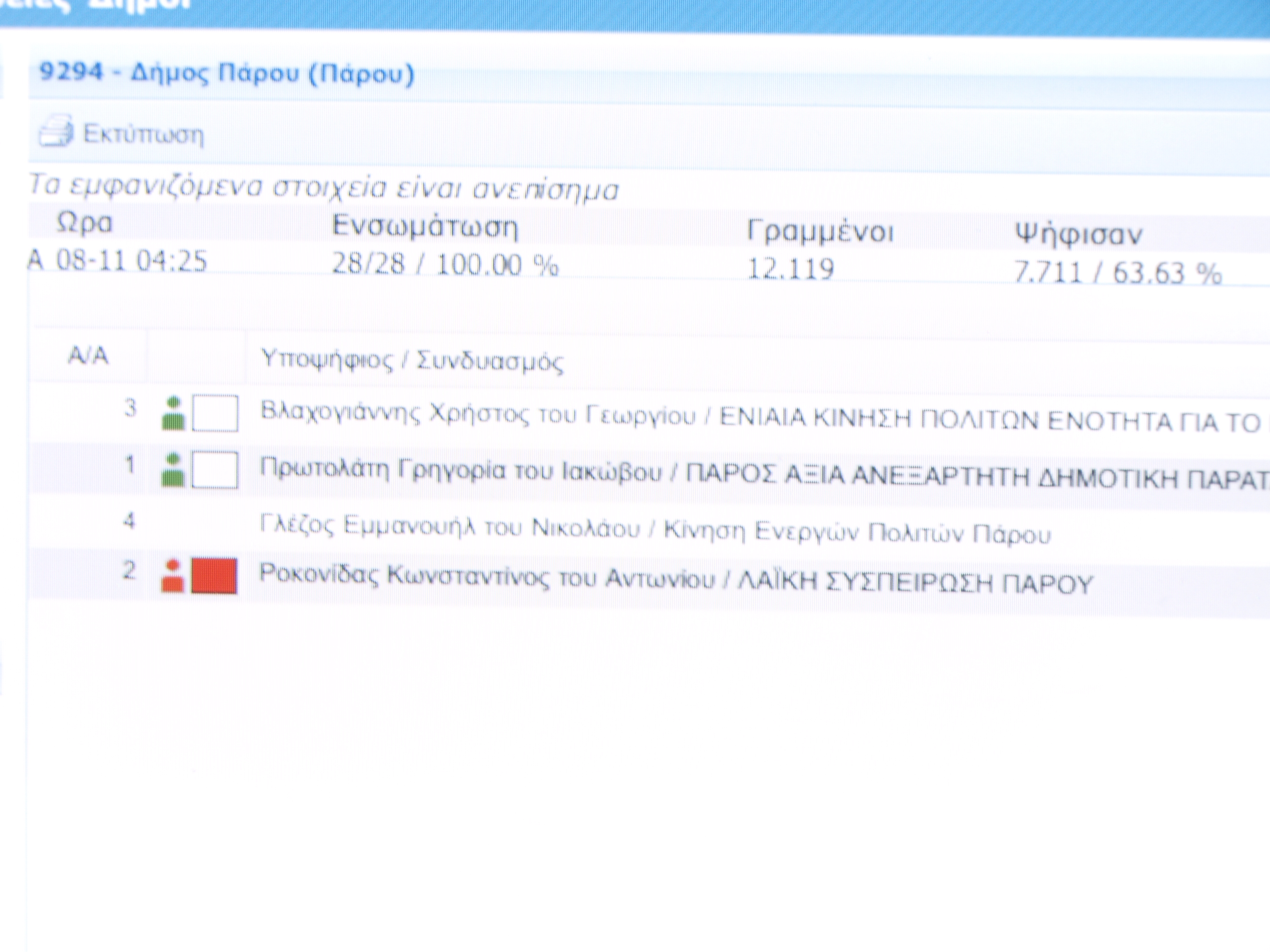Click the Ωρα timestamp 08-11 04:25
1270x952 pixels.
[x=132, y=261]
